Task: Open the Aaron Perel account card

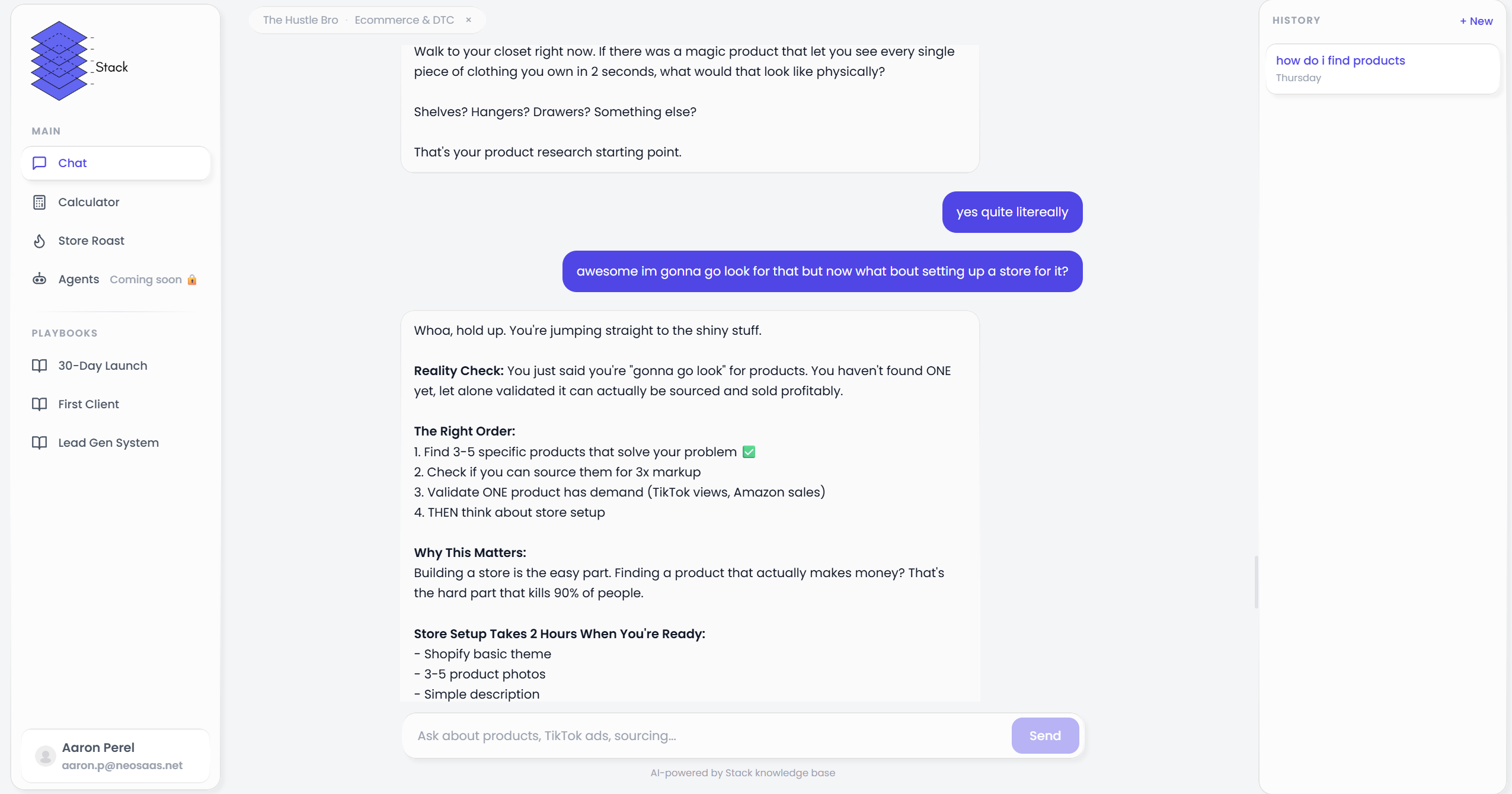Action: [116, 755]
